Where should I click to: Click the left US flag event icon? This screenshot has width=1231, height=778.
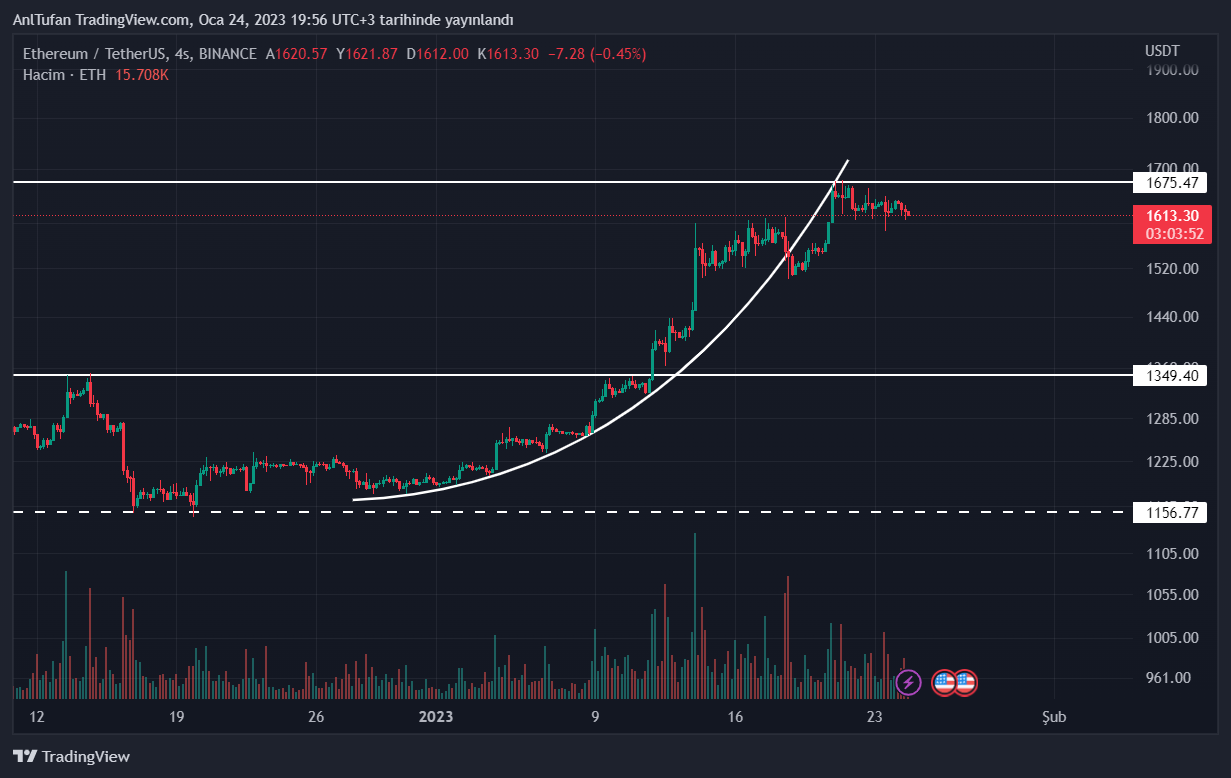pyautogui.click(x=943, y=683)
